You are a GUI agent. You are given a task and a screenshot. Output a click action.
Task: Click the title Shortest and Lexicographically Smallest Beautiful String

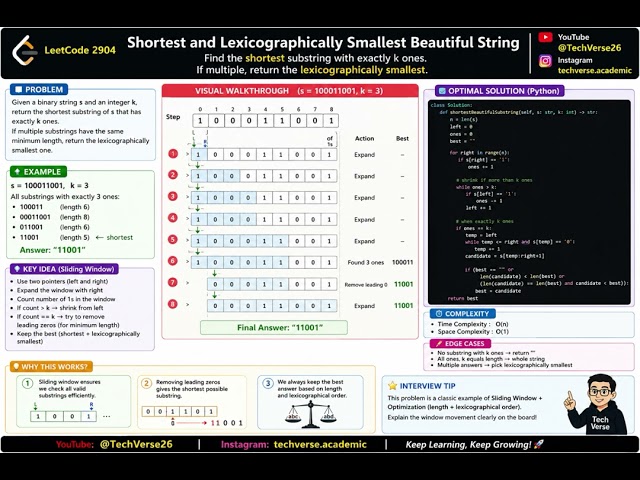point(323,42)
